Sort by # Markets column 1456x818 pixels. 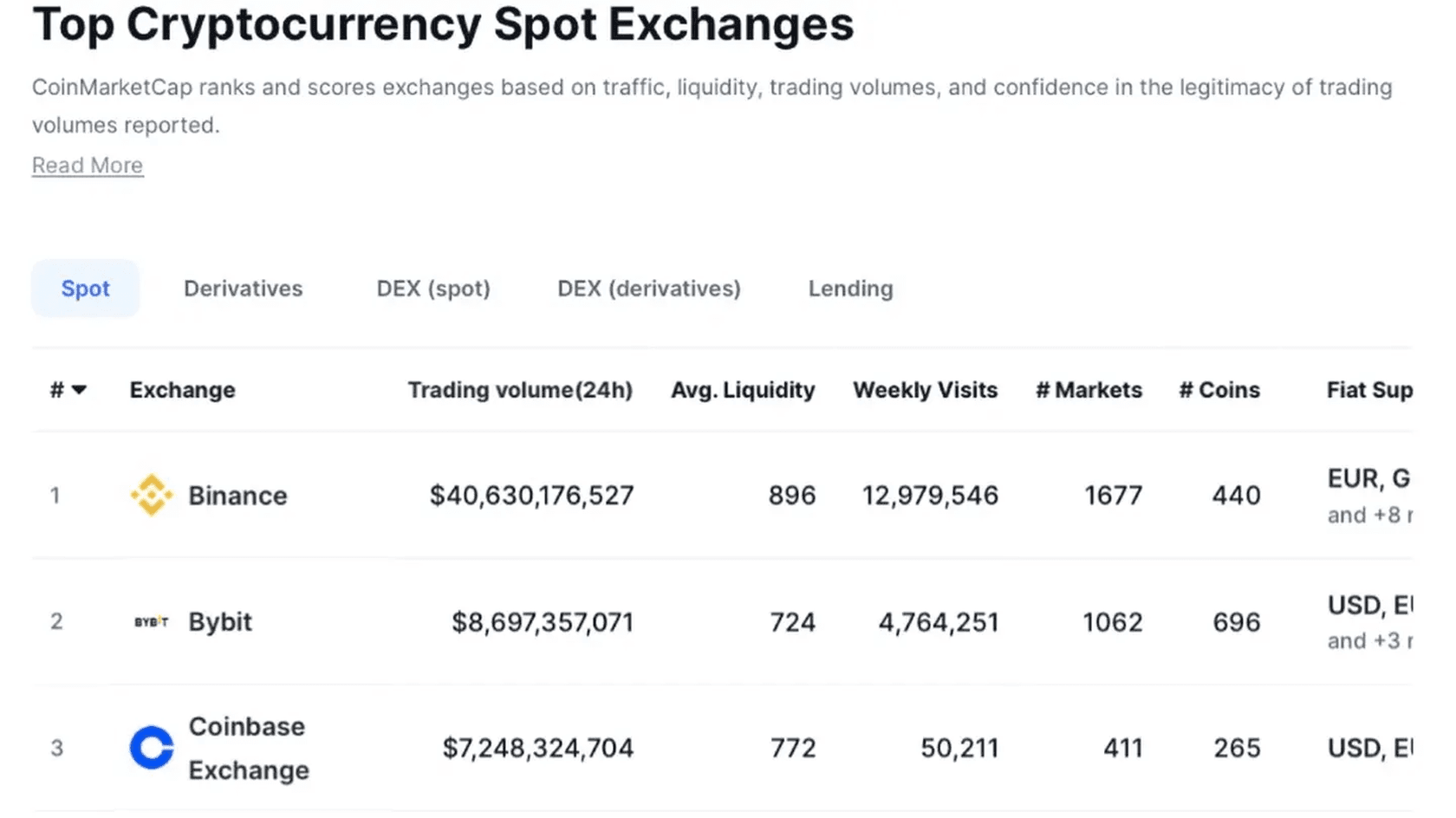(x=1088, y=390)
